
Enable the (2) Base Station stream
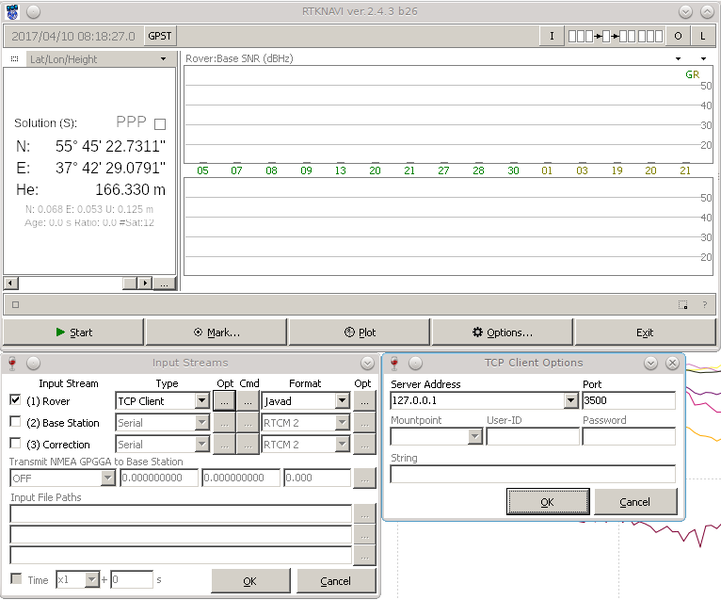click(15, 423)
